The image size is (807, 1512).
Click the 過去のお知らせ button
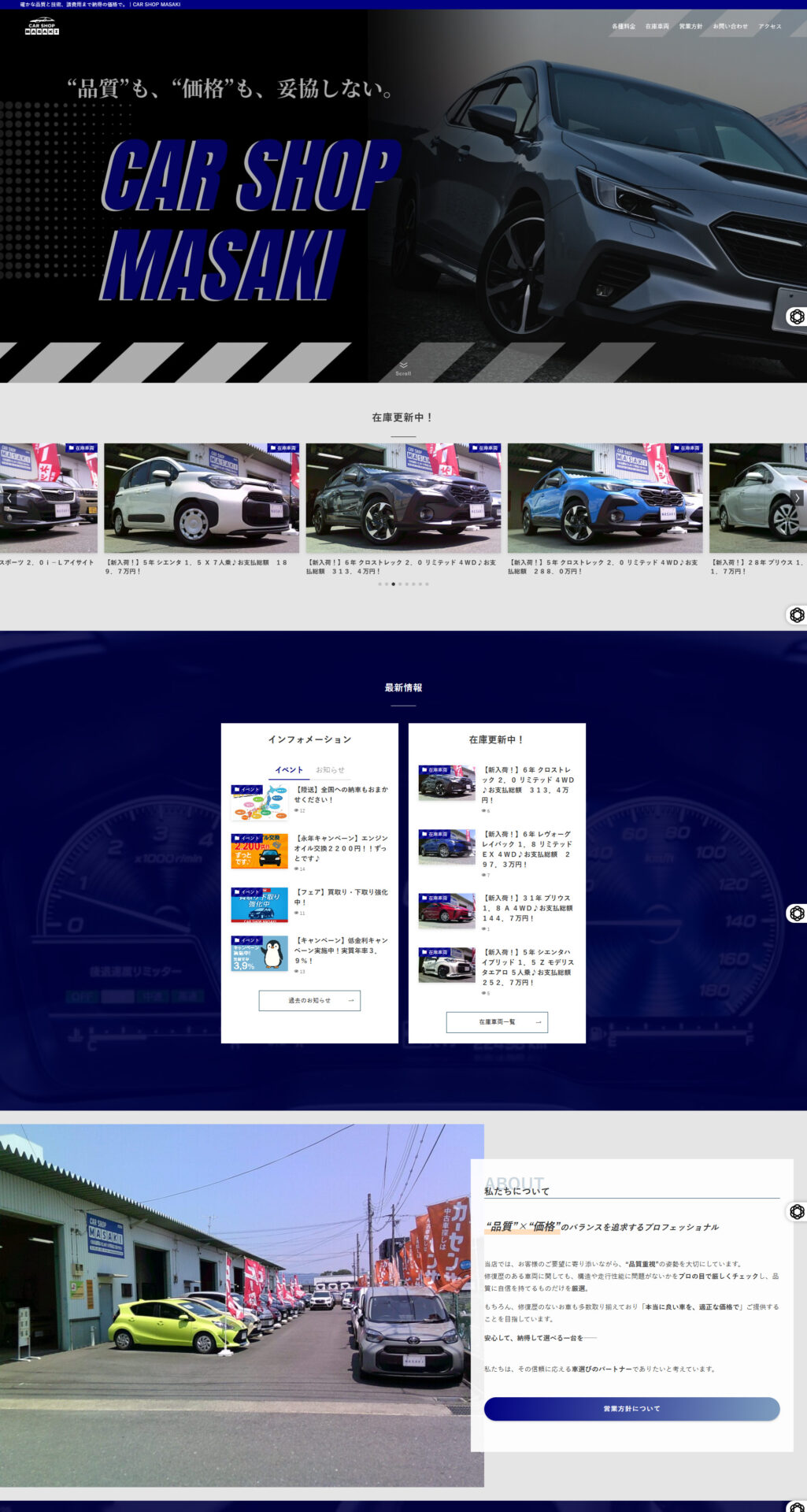(x=309, y=1001)
